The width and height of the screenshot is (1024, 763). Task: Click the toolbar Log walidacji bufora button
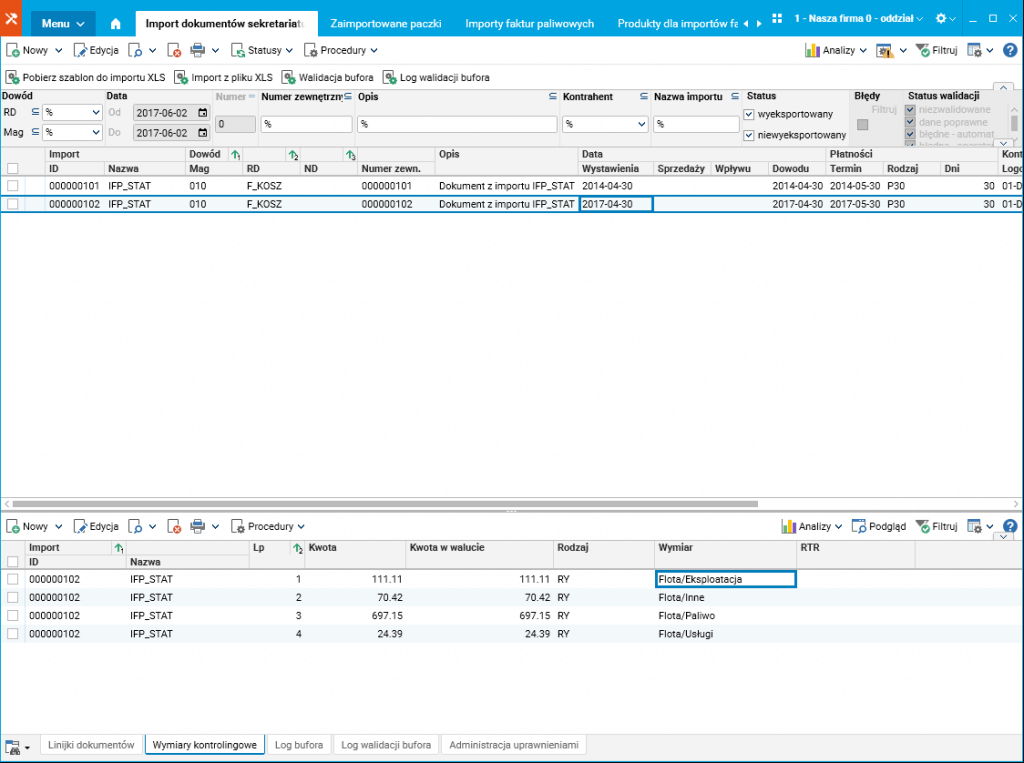click(436, 78)
